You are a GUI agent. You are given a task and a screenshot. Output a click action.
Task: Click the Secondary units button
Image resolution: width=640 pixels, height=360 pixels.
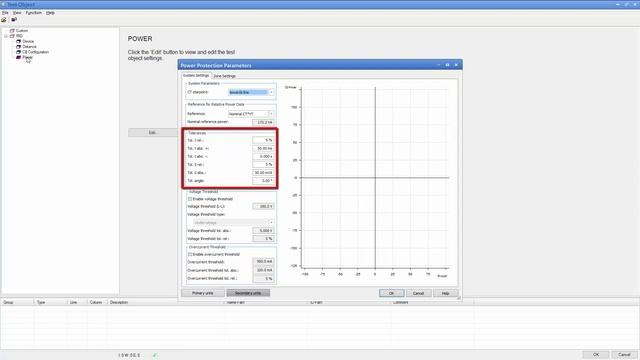(x=248, y=293)
